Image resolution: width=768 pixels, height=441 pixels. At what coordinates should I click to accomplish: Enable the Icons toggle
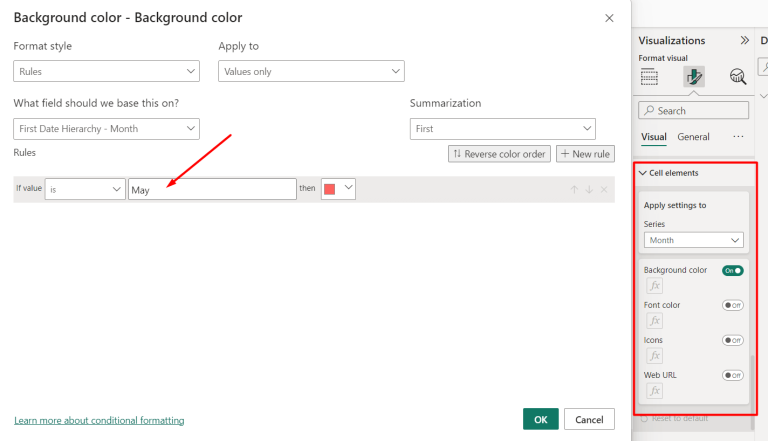click(732, 340)
